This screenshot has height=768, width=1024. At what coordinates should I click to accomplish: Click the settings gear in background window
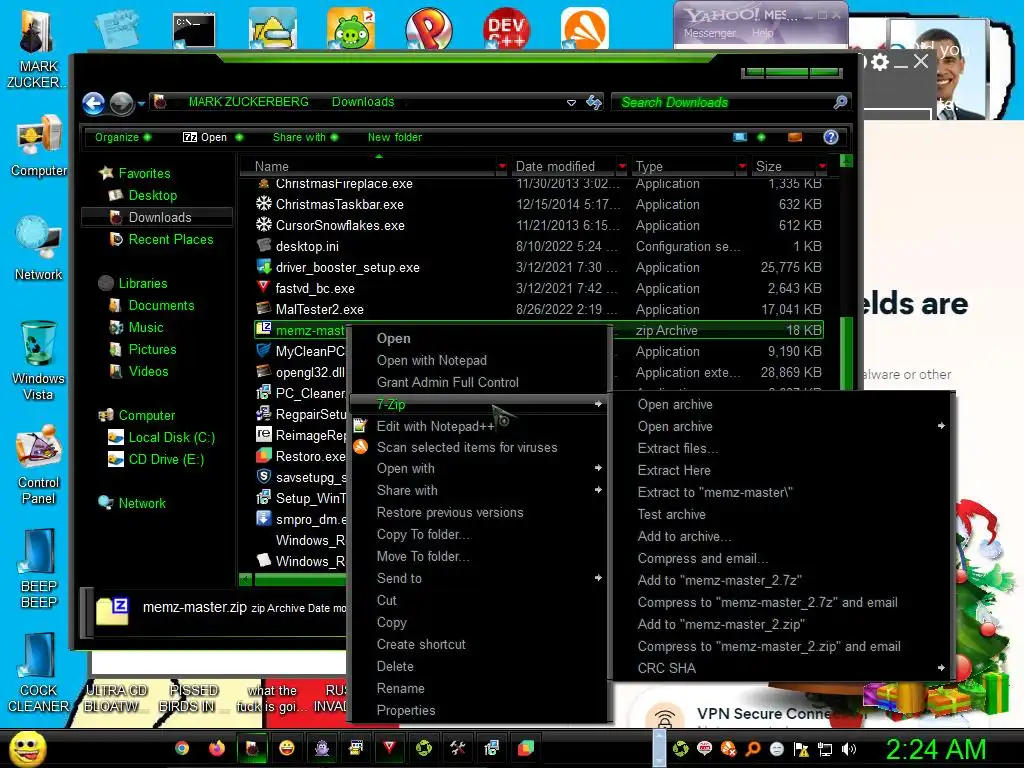click(x=880, y=62)
